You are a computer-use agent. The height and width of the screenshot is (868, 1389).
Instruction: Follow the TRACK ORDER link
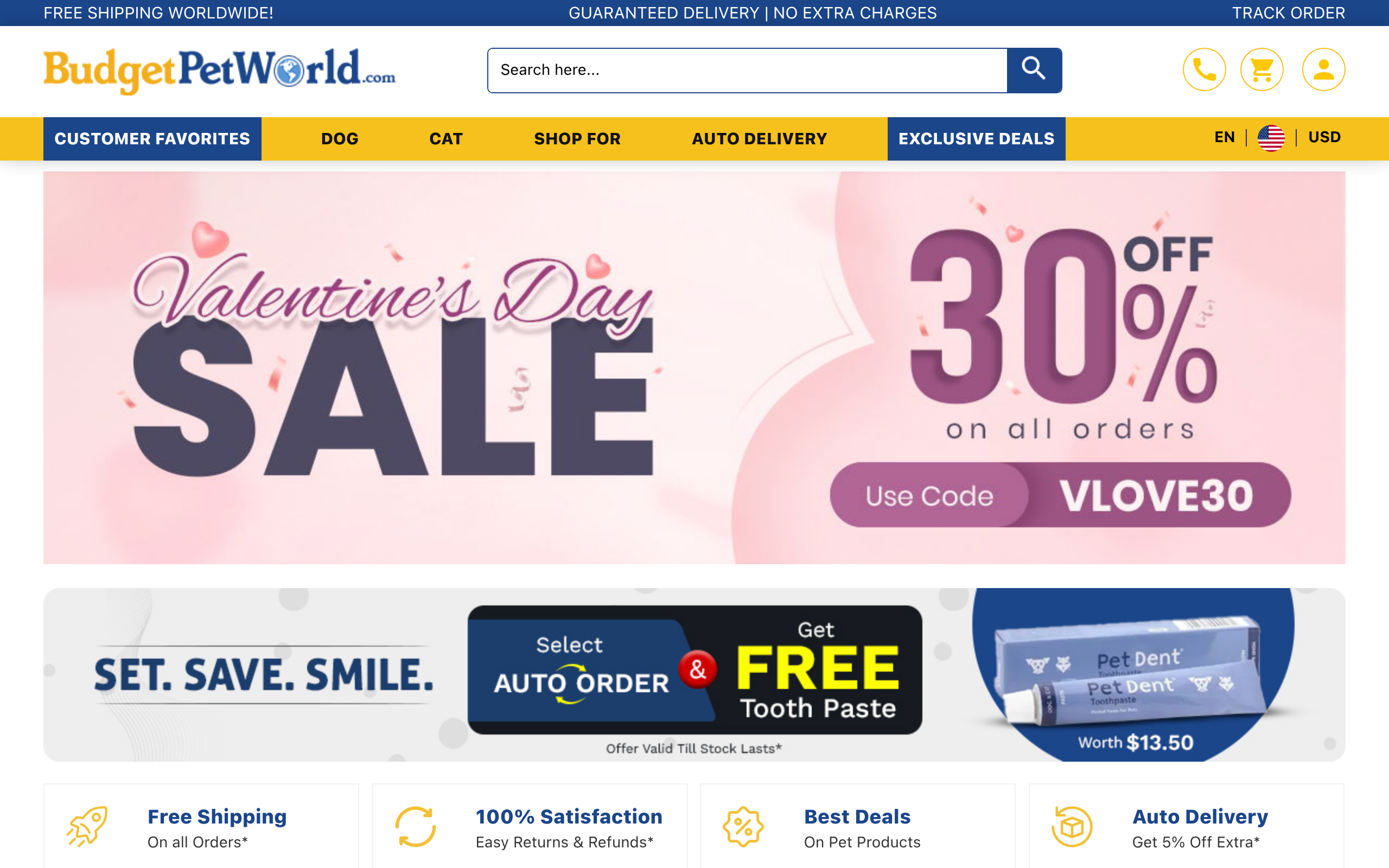[x=1289, y=12]
